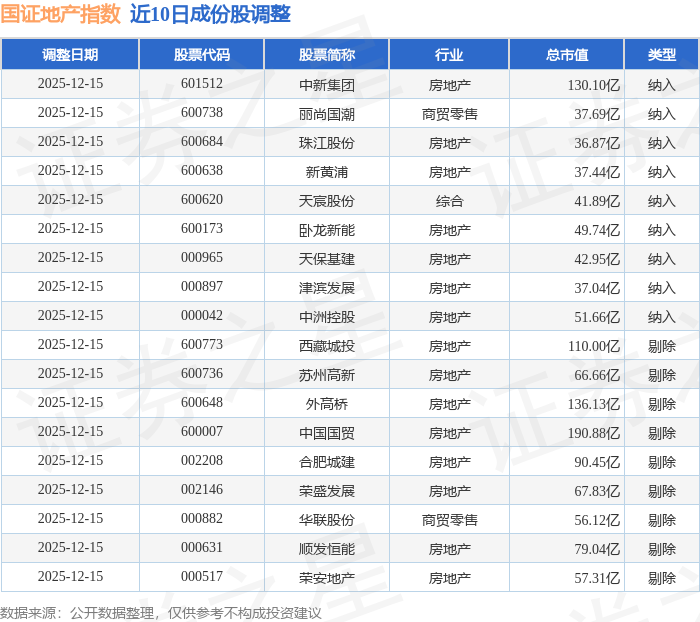This screenshot has width=700, height=622.
Task: Click stock name 珠江股份
Action: coord(327,143)
